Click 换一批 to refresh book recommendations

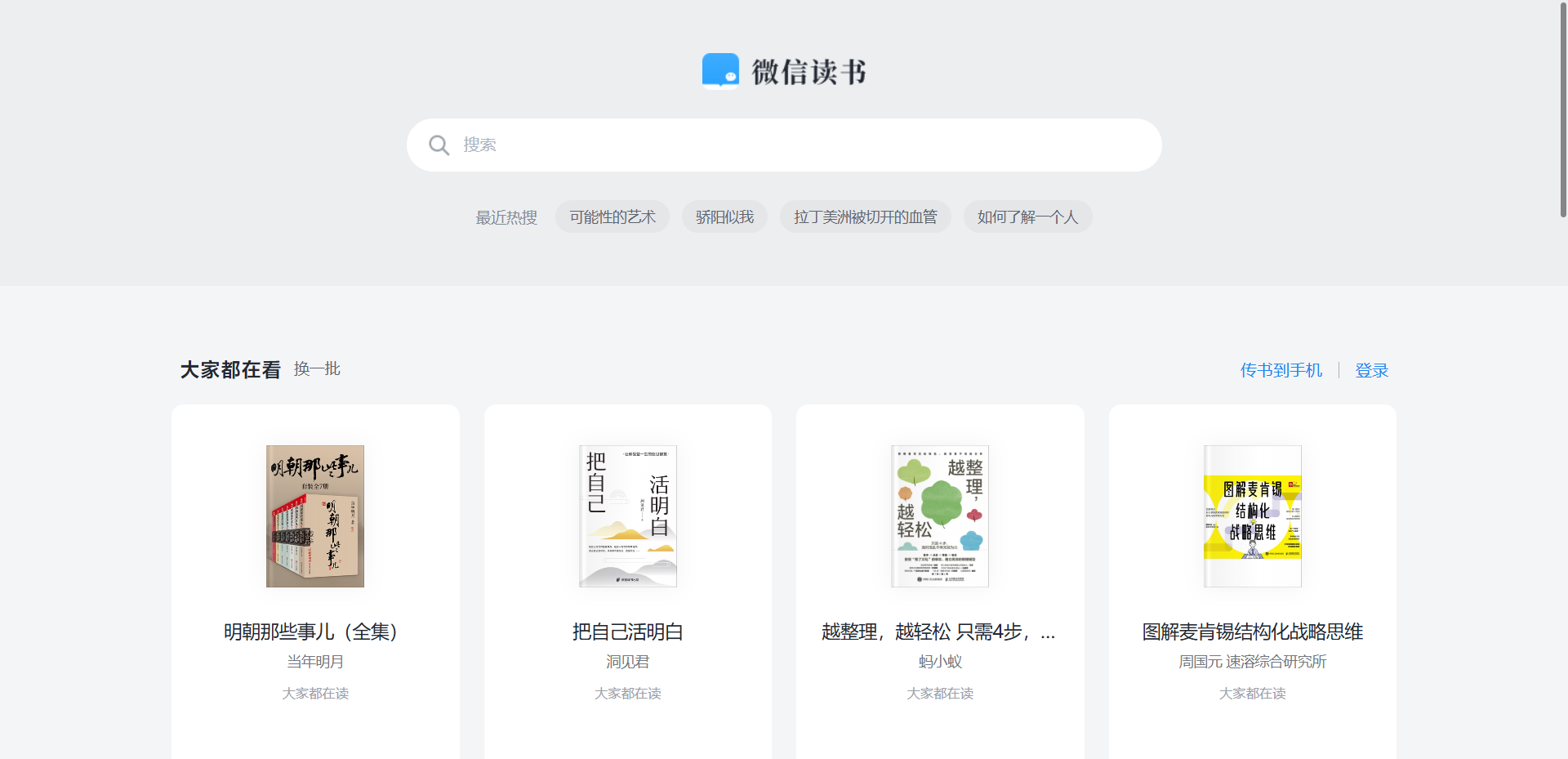click(x=317, y=369)
